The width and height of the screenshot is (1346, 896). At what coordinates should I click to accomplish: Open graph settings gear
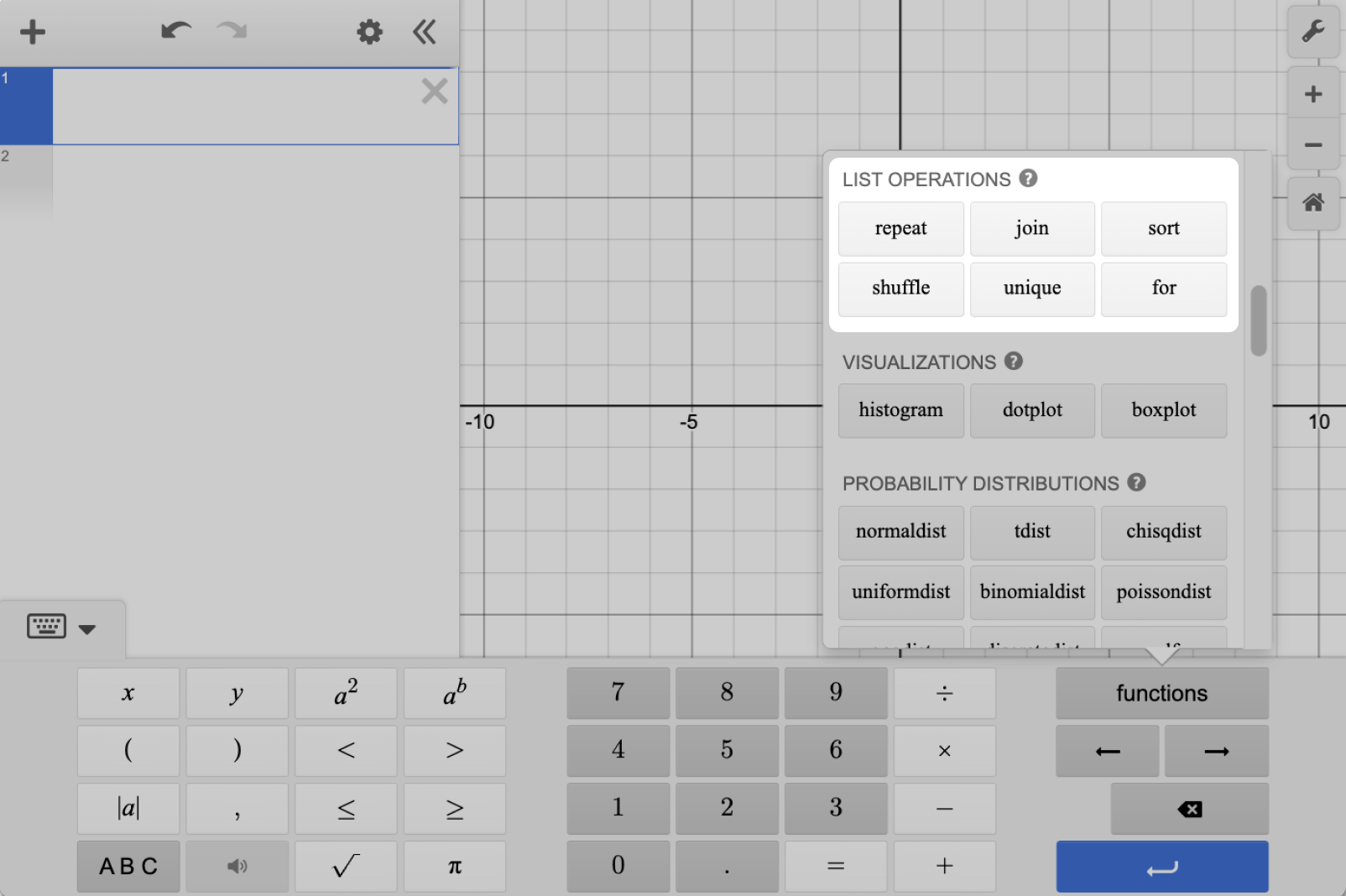(369, 32)
